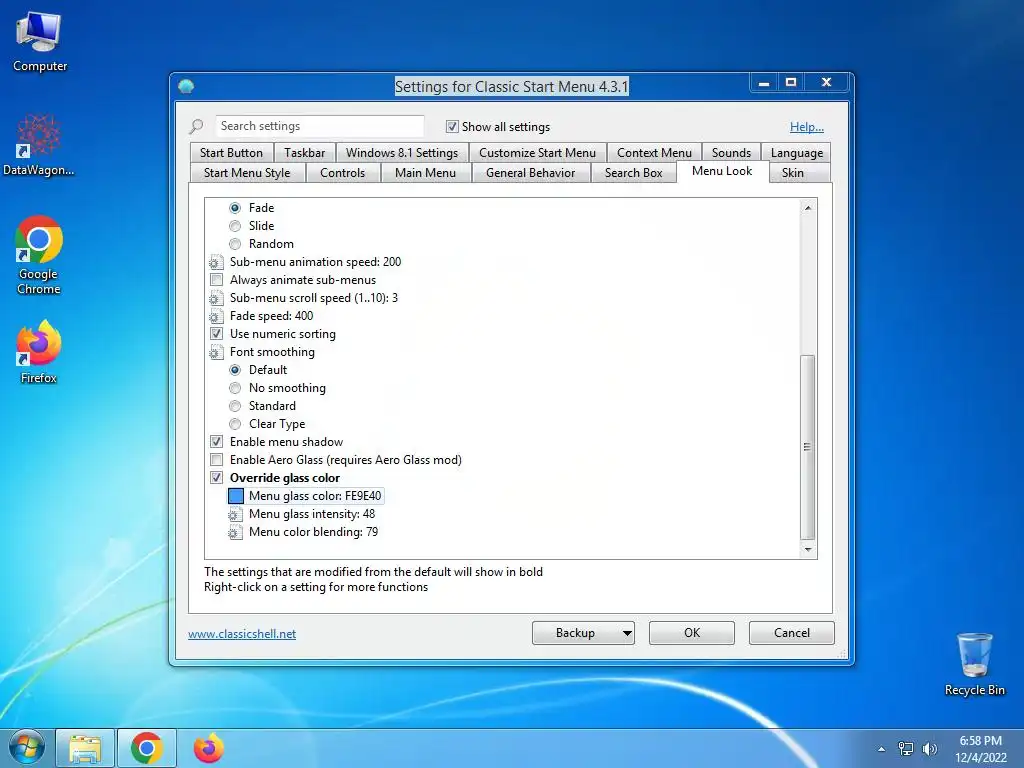1024x768 pixels.
Task: Open Google Chrome desktop shortcut
Action: tap(39, 255)
